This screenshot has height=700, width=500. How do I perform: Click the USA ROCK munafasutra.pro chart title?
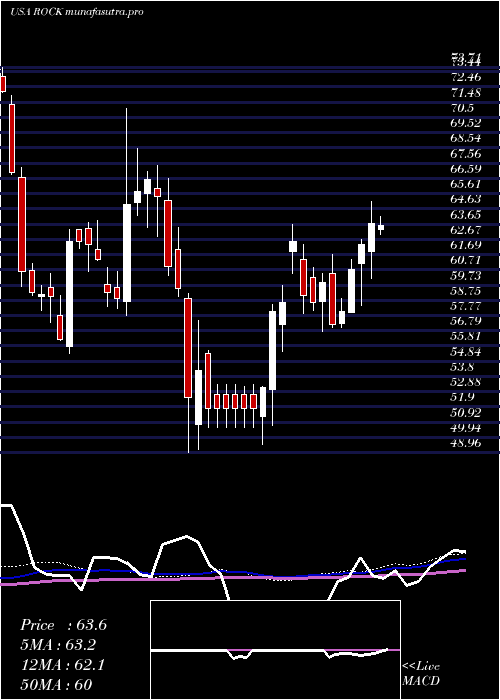pyautogui.click(x=76, y=12)
